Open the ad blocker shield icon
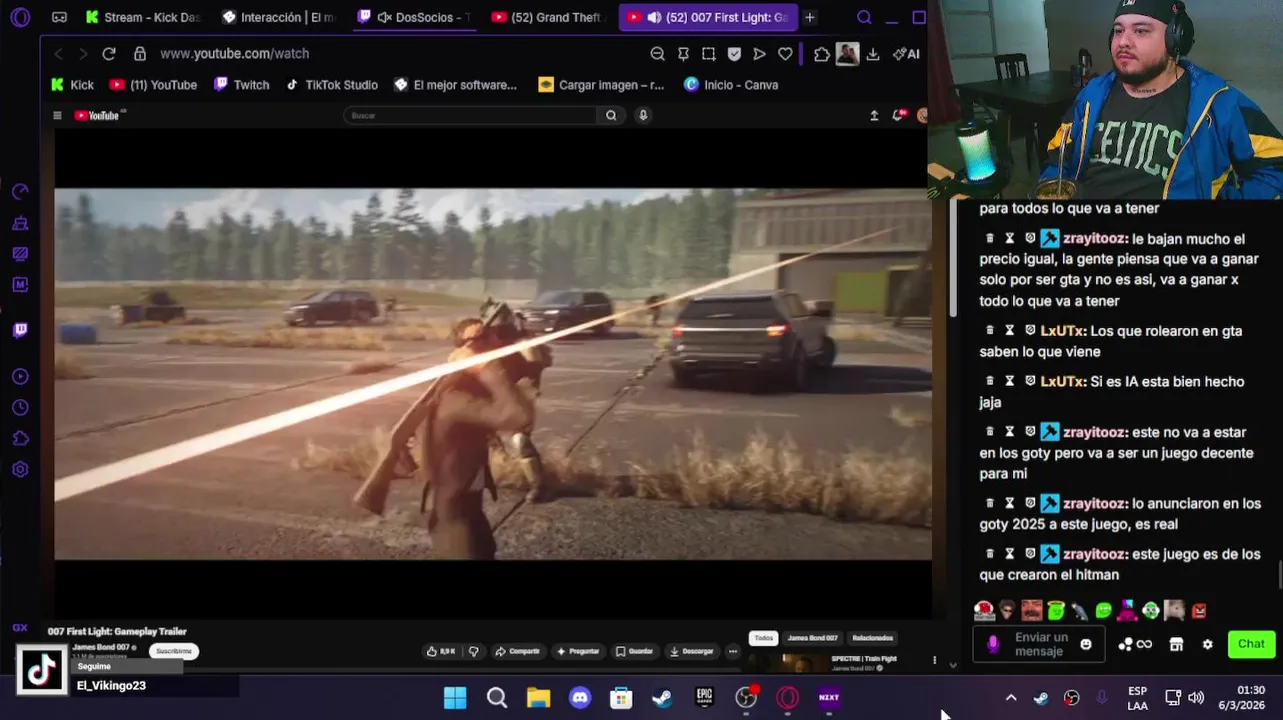 (x=734, y=54)
